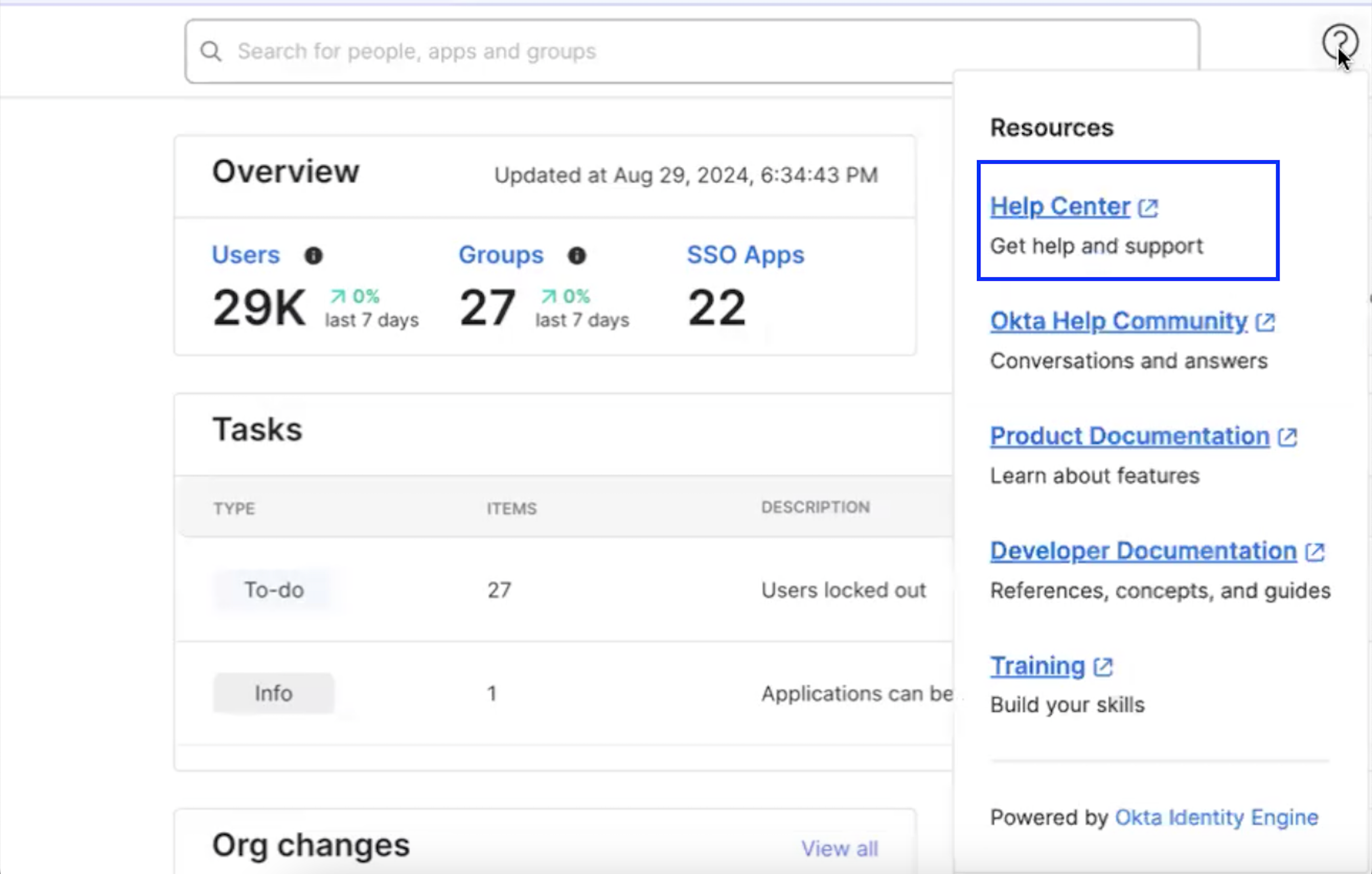Click View all in Org changes
Image resolution: width=1372 pixels, height=874 pixels.
[840, 848]
